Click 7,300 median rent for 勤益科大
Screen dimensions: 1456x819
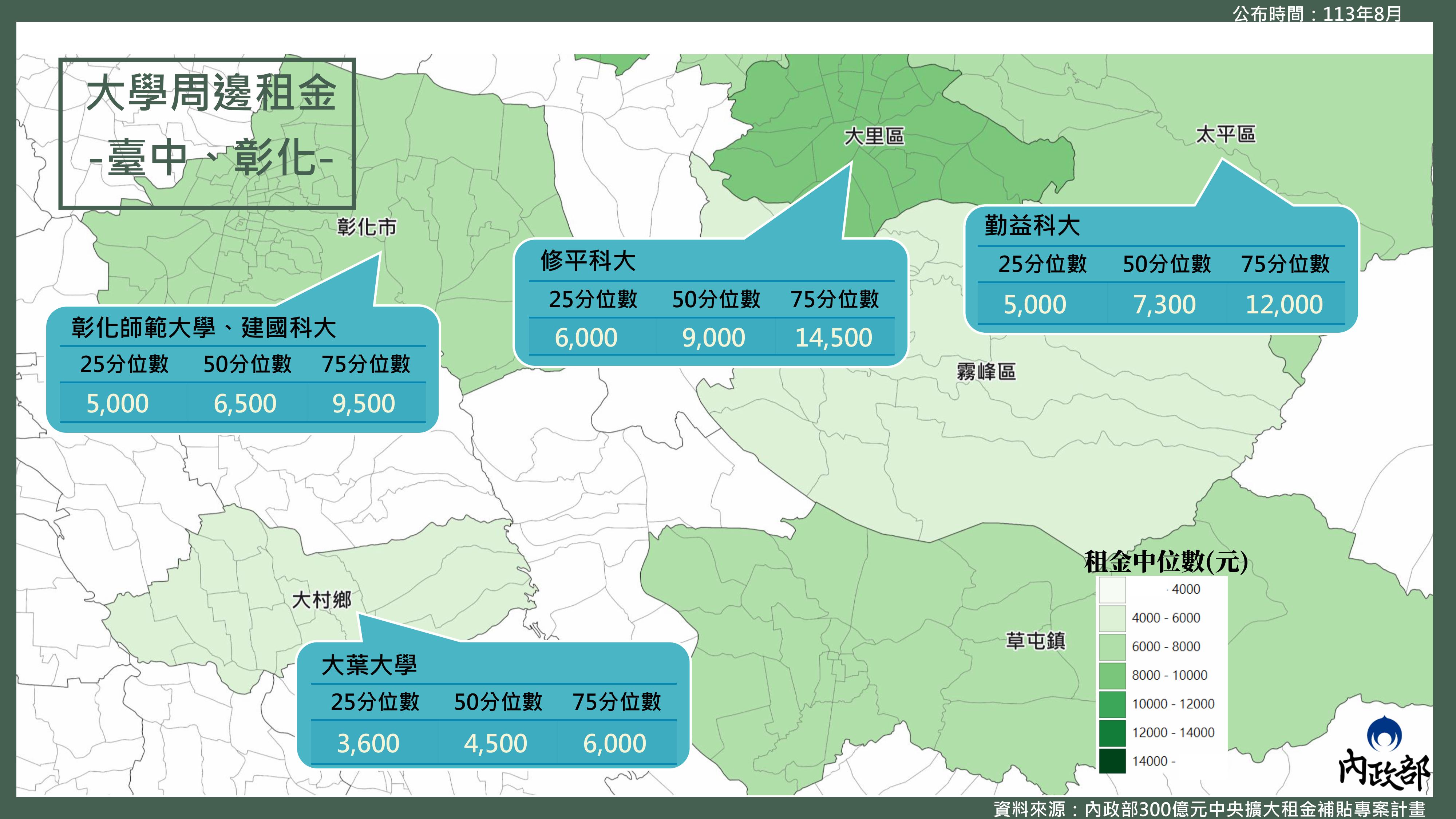[x=1164, y=304]
